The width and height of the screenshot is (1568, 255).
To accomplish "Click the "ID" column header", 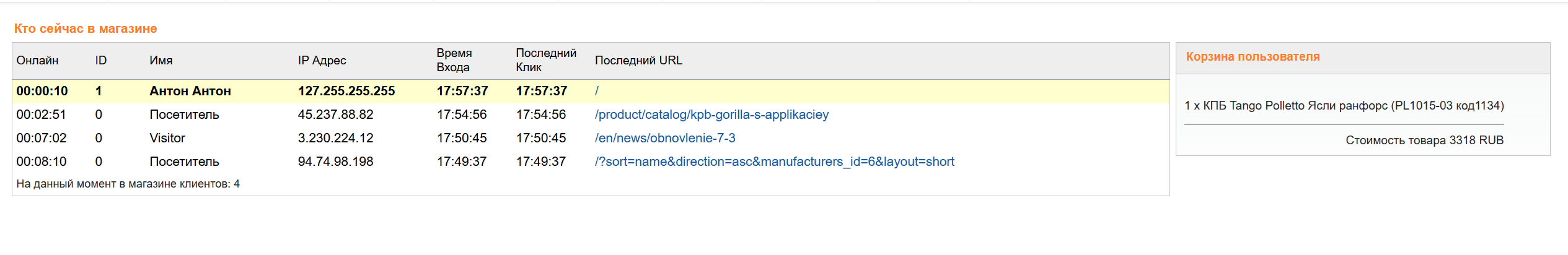I will coord(101,61).
